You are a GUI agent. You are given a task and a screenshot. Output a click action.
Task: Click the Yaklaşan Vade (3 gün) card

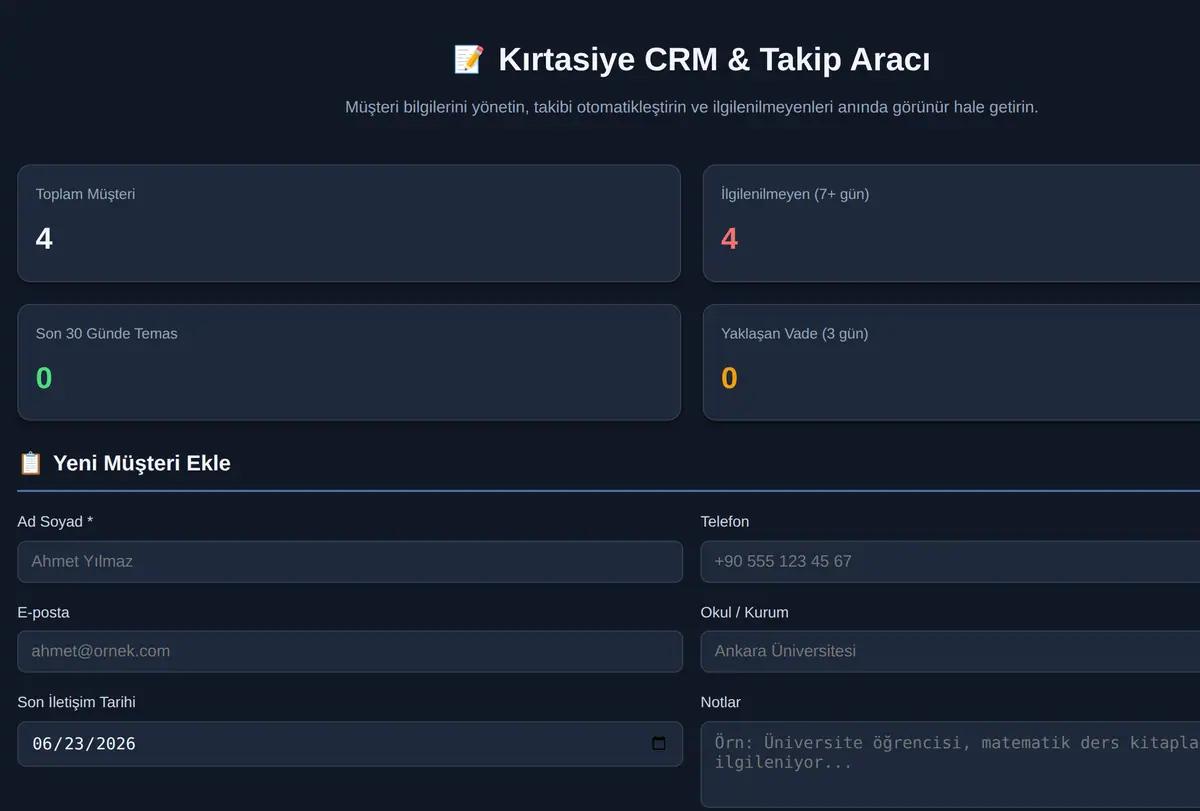(x=951, y=362)
